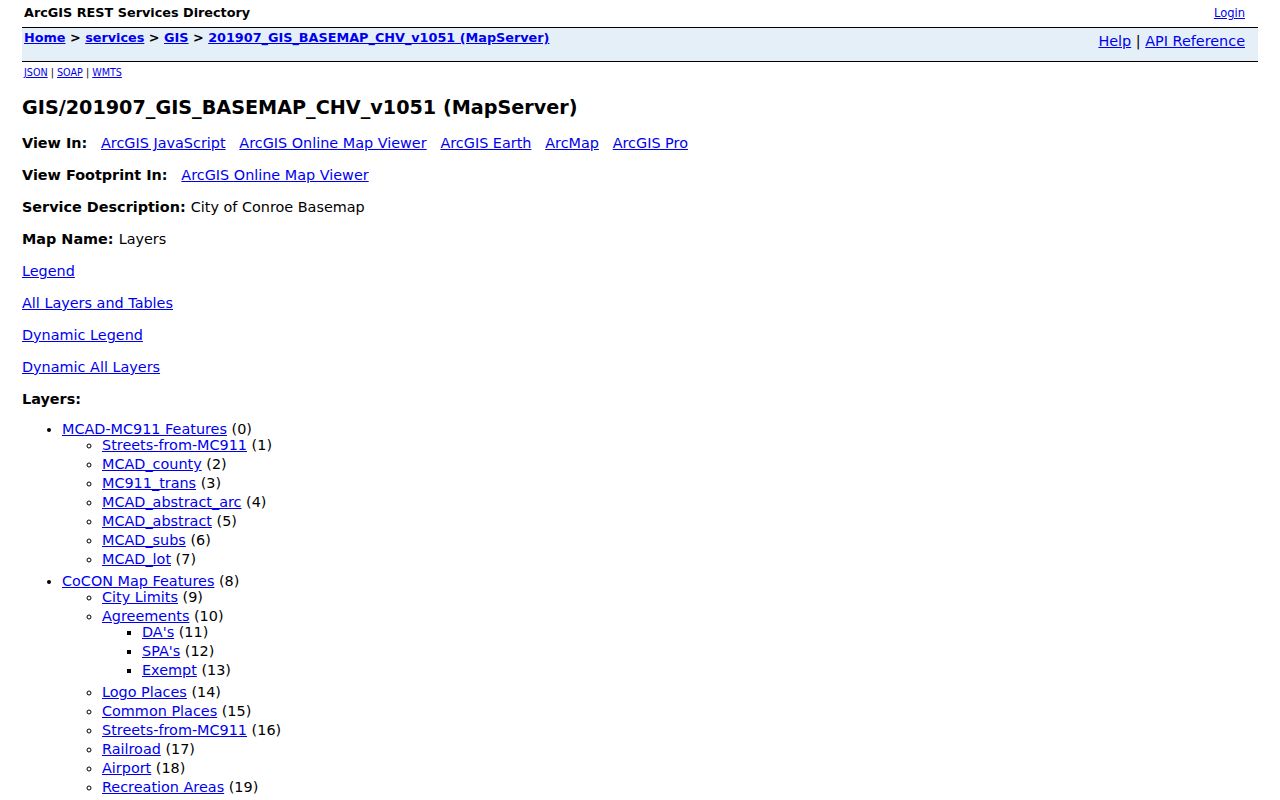Open map in ArcGIS Pro
The width and height of the screenshot is (1280, 800).
pyautogui.click(x=650, y=143)
